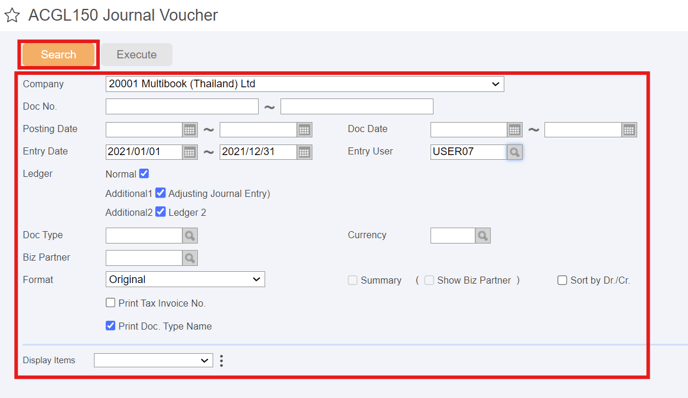Uncheck Print Doc. Type Name checkbox
Screen dimensions: 688x398
[x=111, y=326]
